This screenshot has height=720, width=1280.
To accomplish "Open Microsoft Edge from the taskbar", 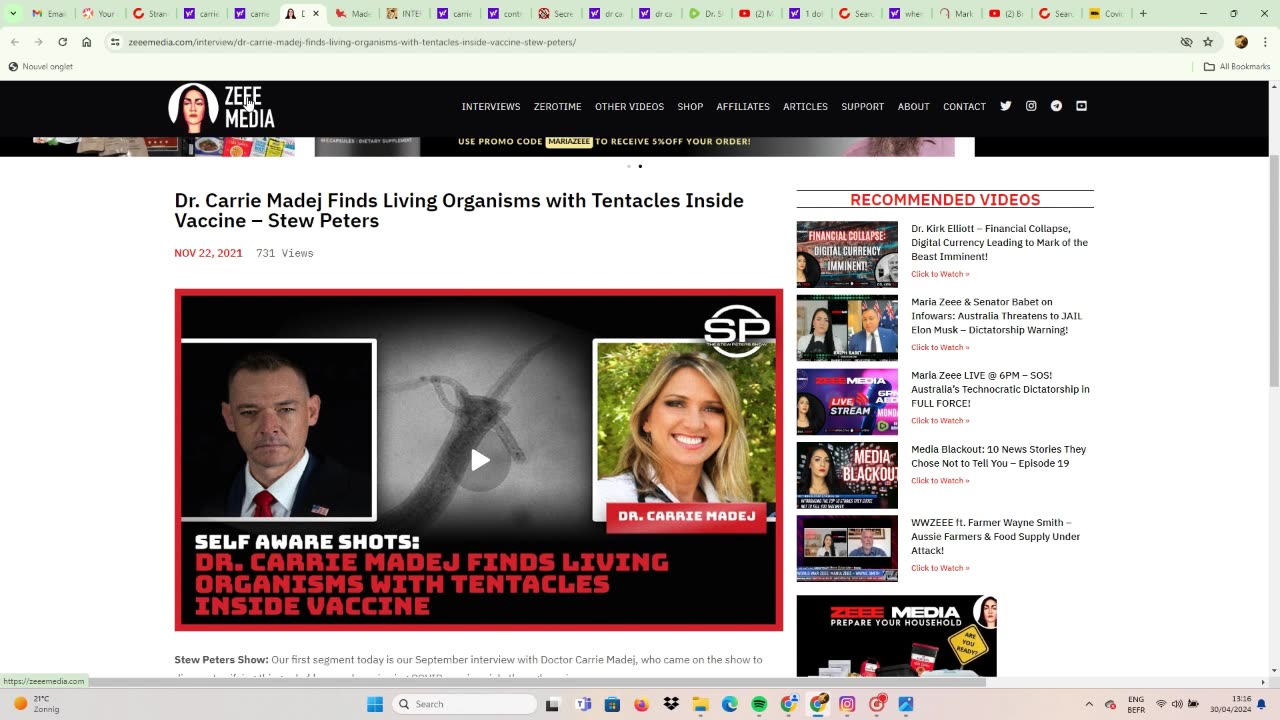I will coord(730,704).
